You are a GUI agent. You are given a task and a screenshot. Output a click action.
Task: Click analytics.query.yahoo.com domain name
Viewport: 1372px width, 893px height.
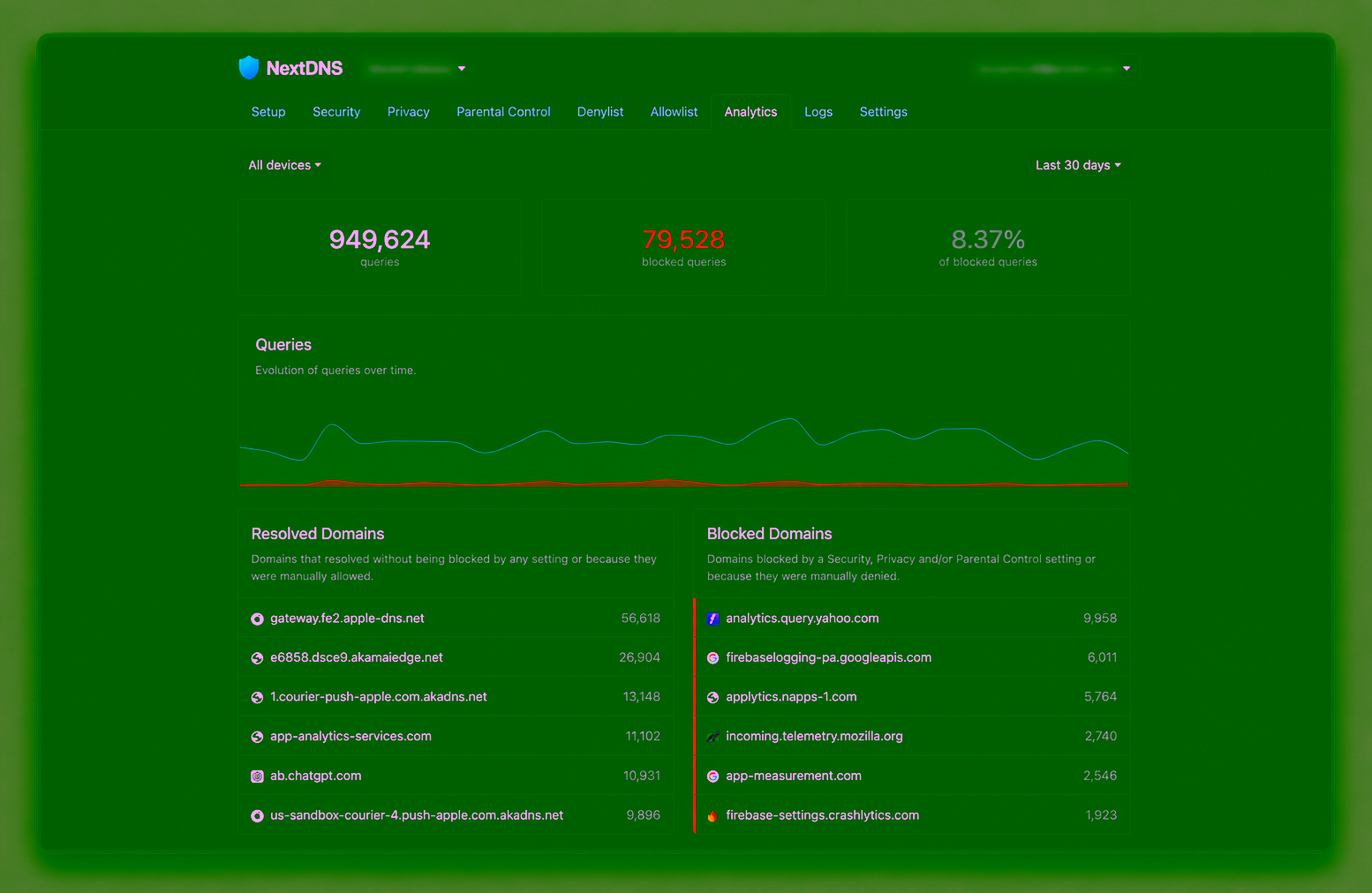(803, 619)
